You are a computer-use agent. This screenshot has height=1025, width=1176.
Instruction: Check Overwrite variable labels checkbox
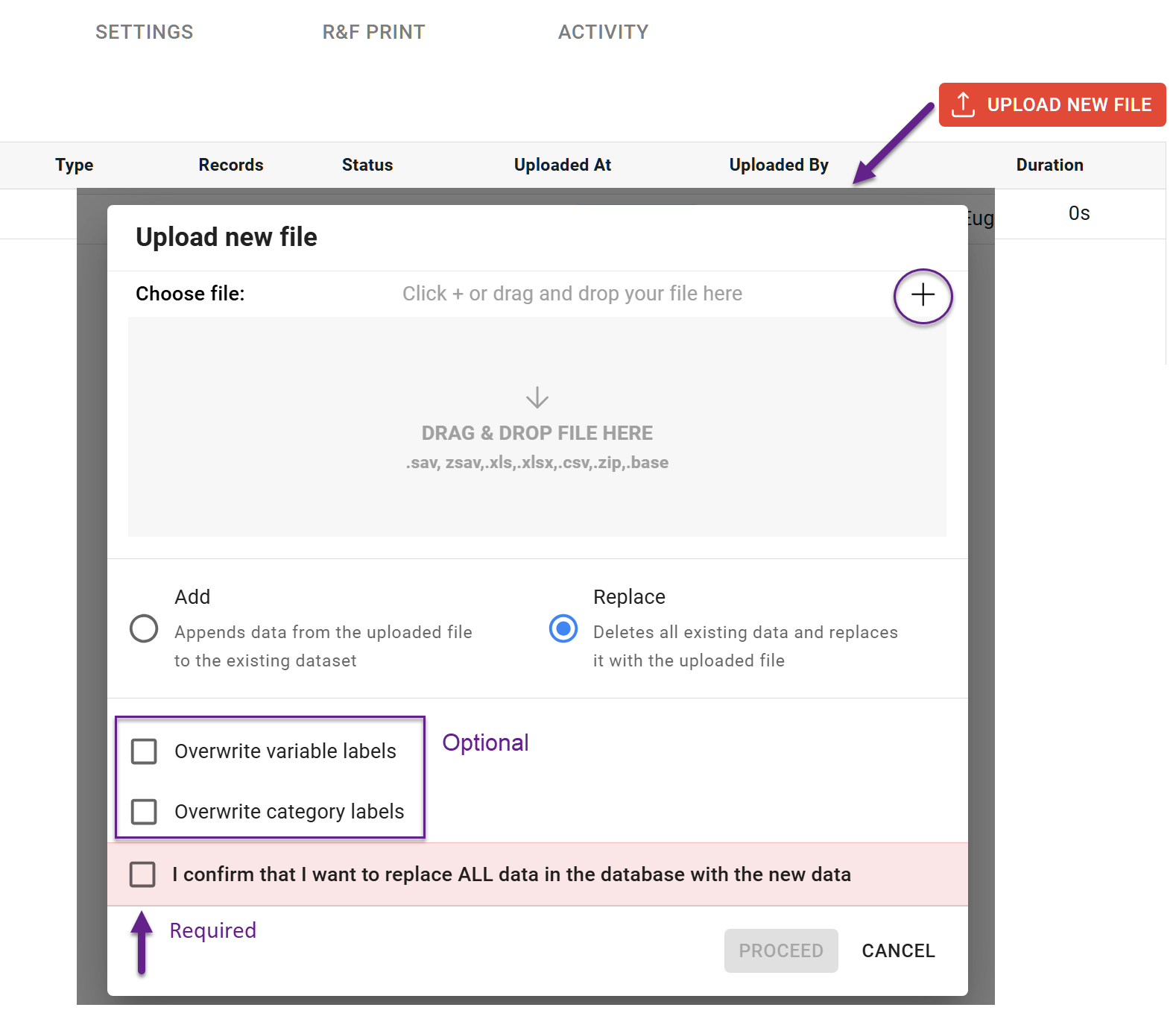pos(144,751)
